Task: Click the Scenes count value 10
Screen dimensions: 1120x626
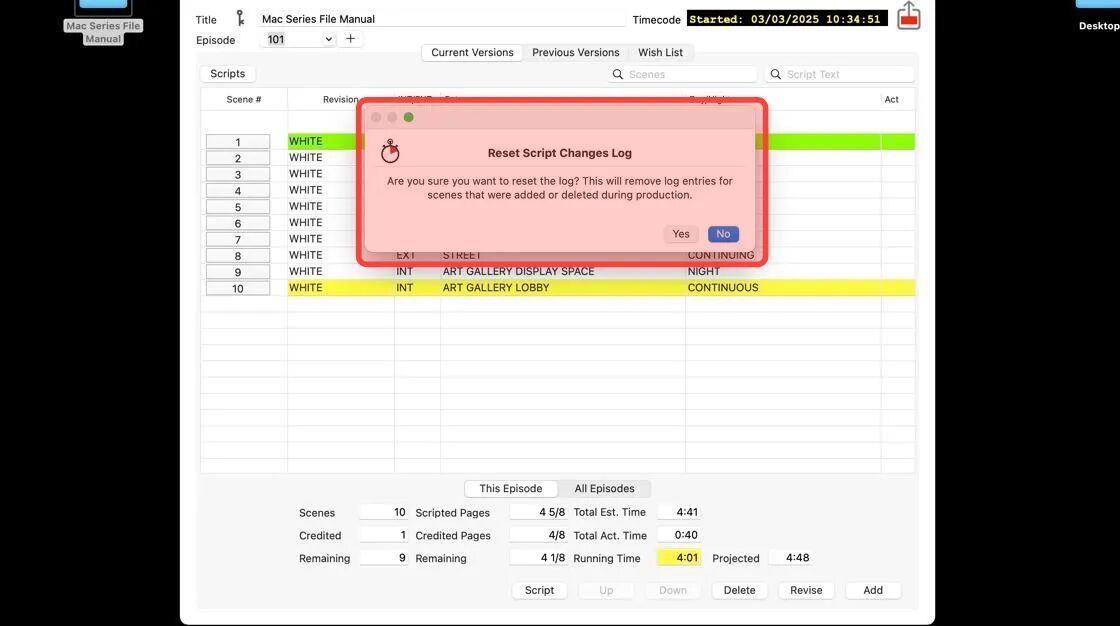Action: (384, 512)
